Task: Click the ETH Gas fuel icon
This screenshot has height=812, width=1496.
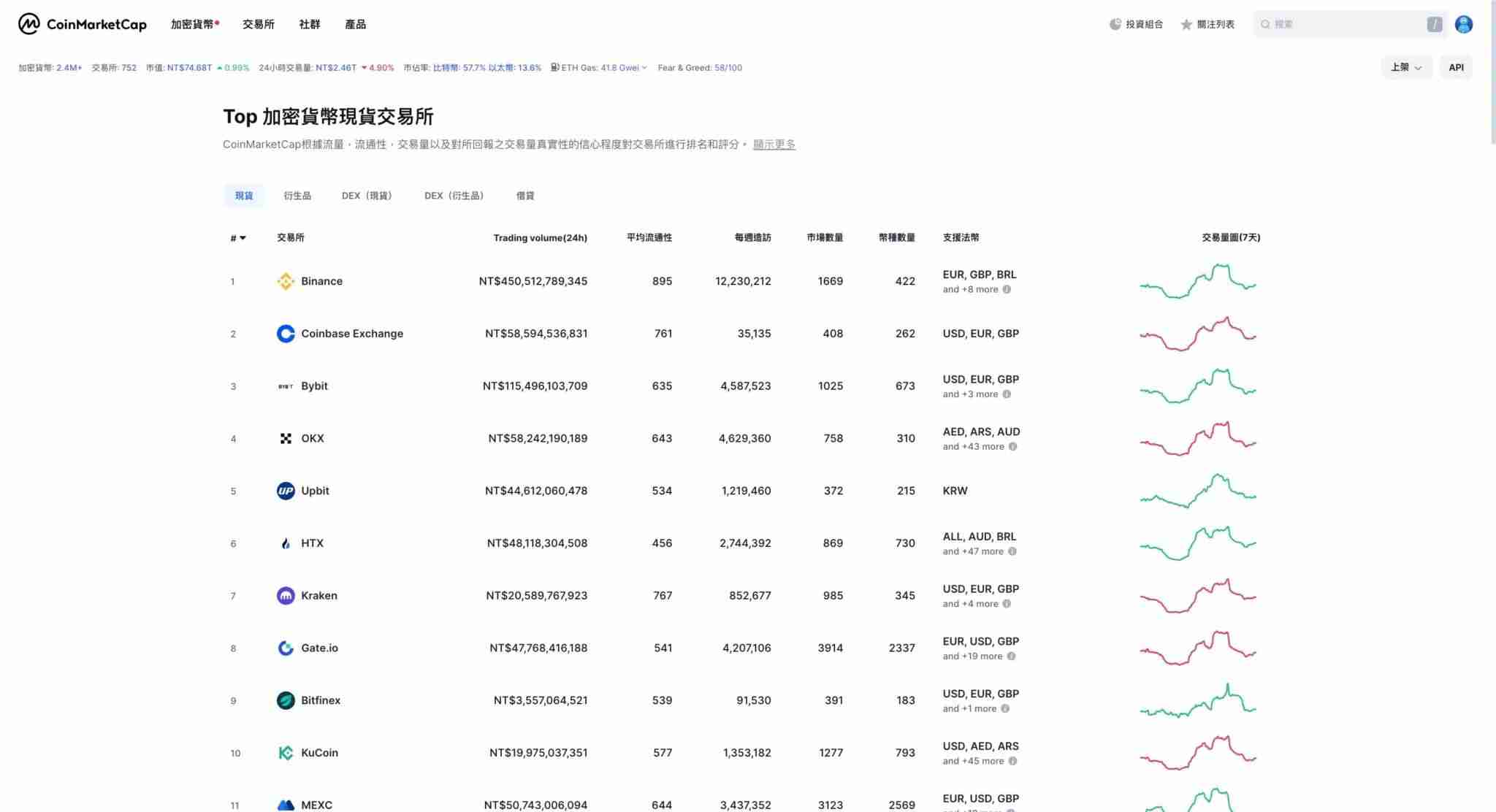Action: [x=555, y=67]
